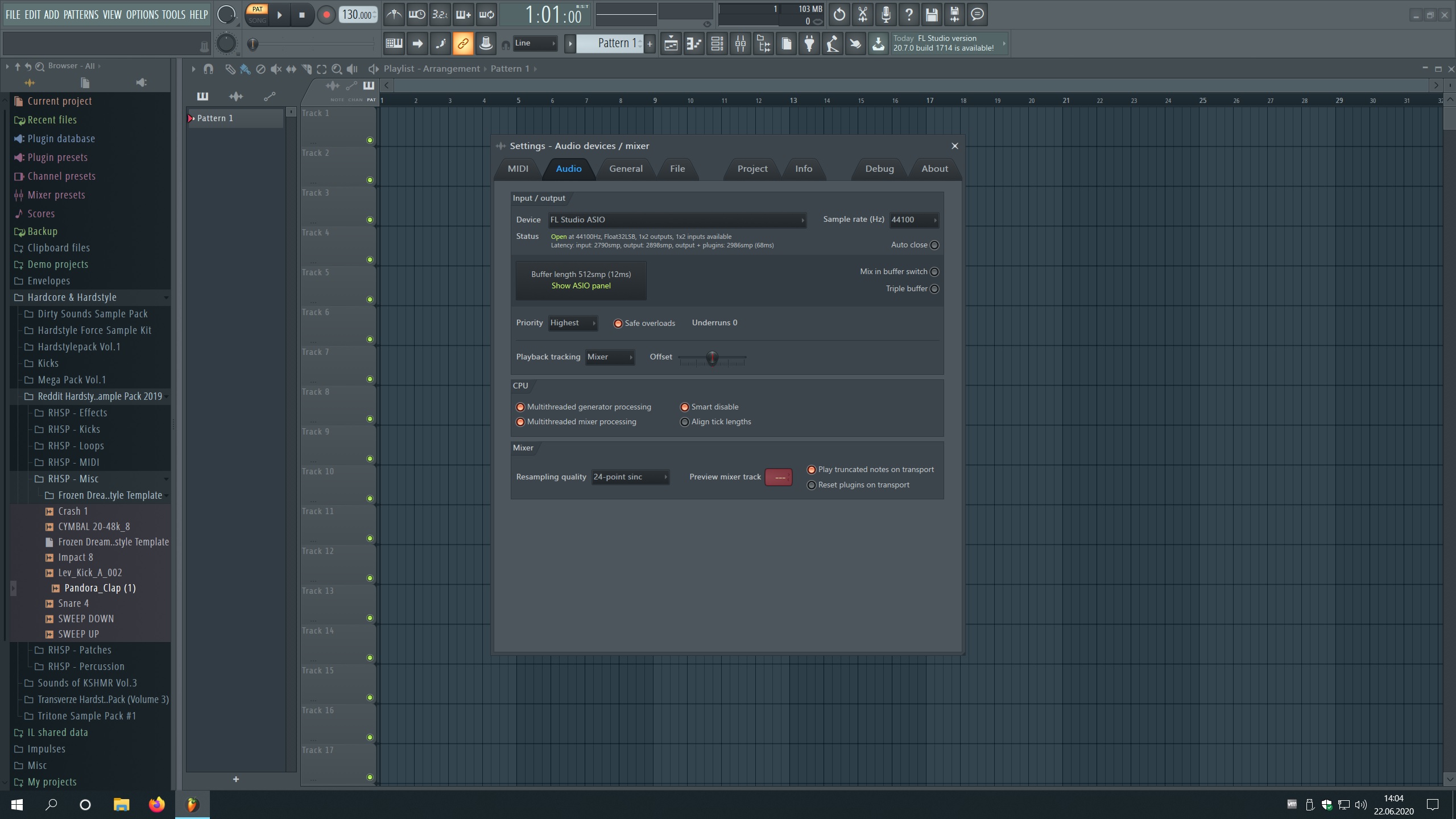Image resolution: width=1456 pixels, height=819 pixels.
Task: Enable Triple buffer option
Action: pyautogui.click(x=934, y=289)
